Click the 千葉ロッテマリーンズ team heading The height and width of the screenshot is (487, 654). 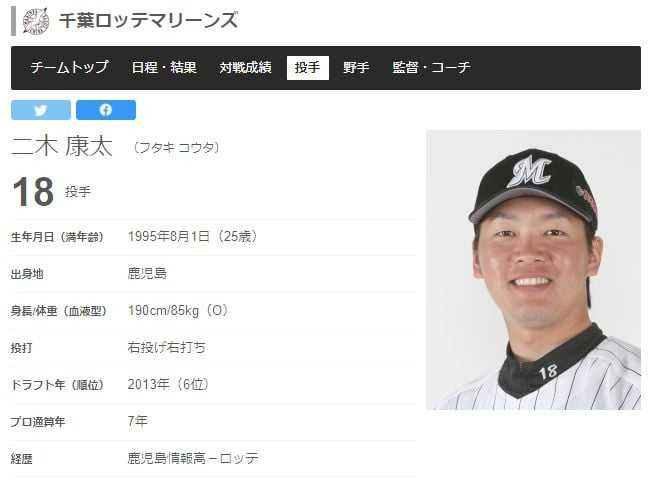148,20
